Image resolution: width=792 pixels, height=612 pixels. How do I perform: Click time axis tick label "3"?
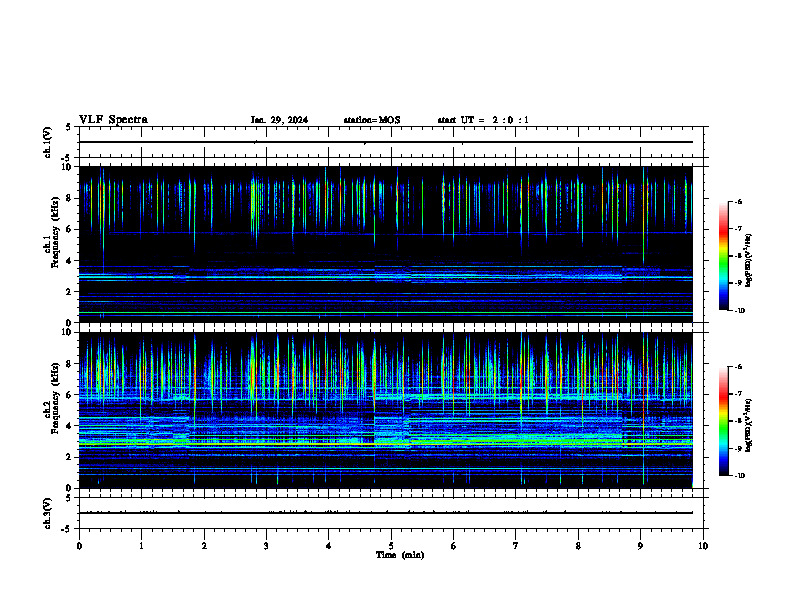266,546
